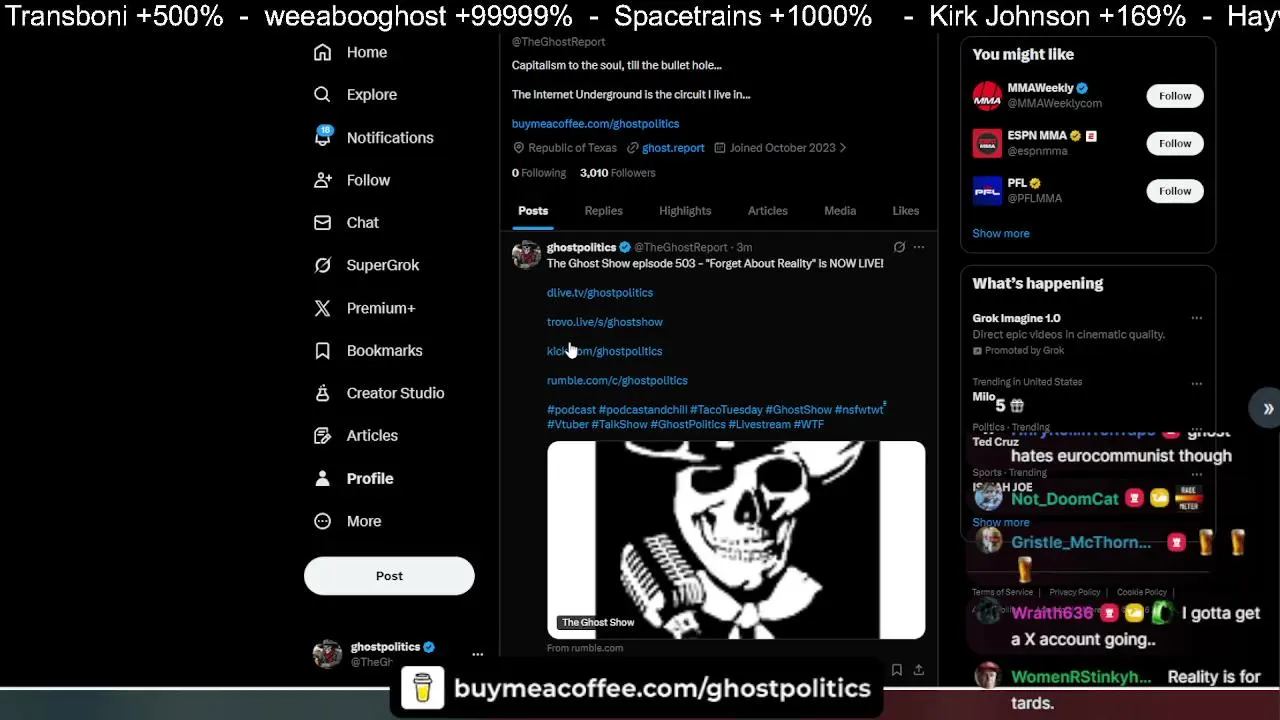Follow MMAWeekly
Image resolution: width=1280 pixels, height=720 pixels.
click(1175, 96)
